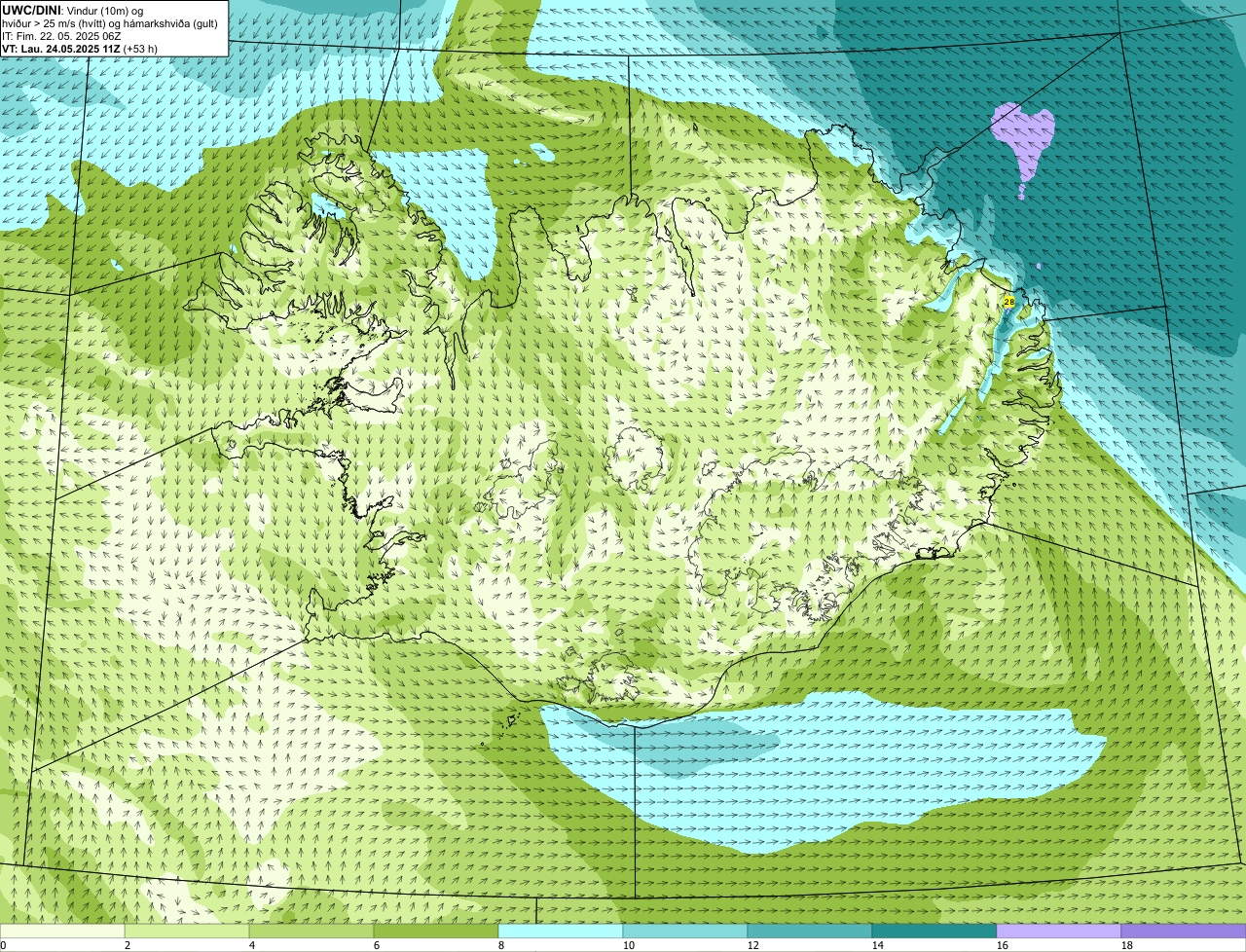Click the 14–16 m/s dark teal legend swatch

click(934, 932)
